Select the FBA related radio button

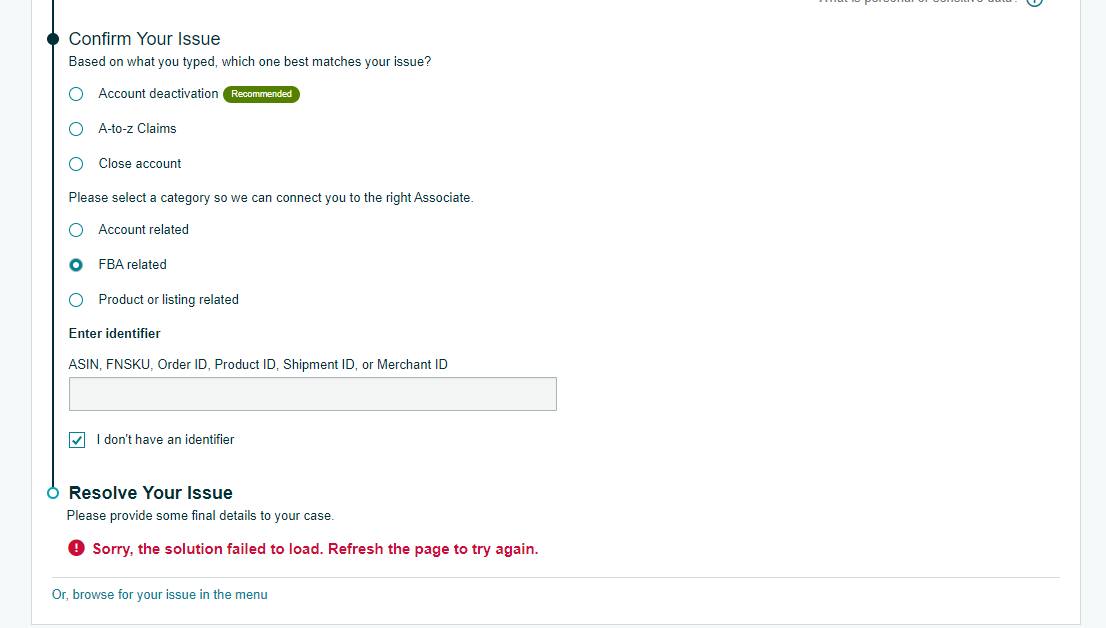point(76,265)
